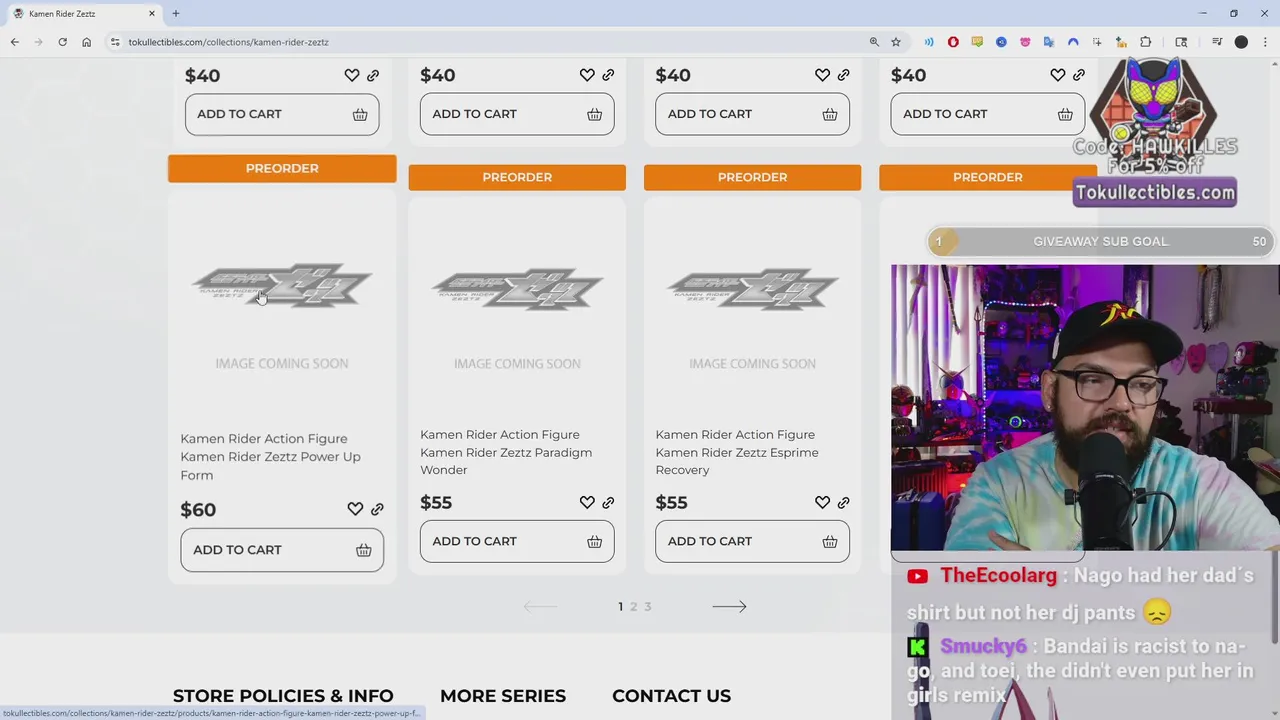Bookmark this page with the star

(x=896, y=42)
